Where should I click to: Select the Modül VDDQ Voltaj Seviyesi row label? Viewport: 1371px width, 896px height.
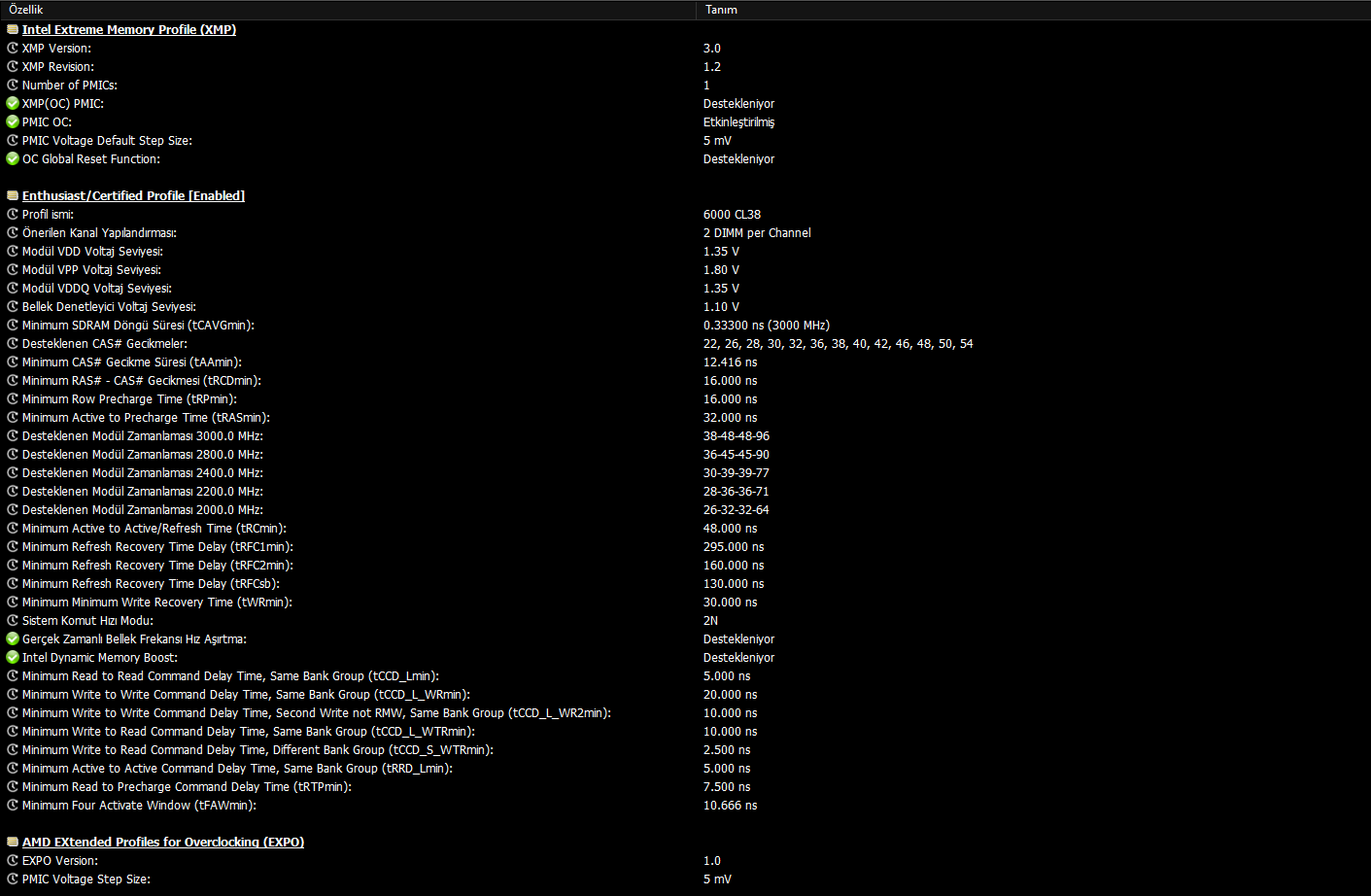click(97, 289)
